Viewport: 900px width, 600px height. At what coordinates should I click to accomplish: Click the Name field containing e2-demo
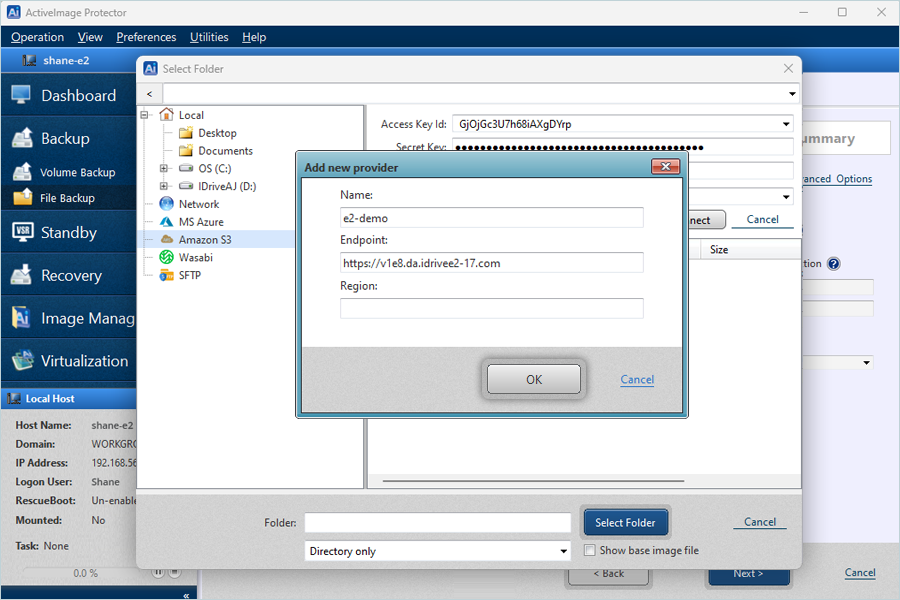tap(491, 218)
